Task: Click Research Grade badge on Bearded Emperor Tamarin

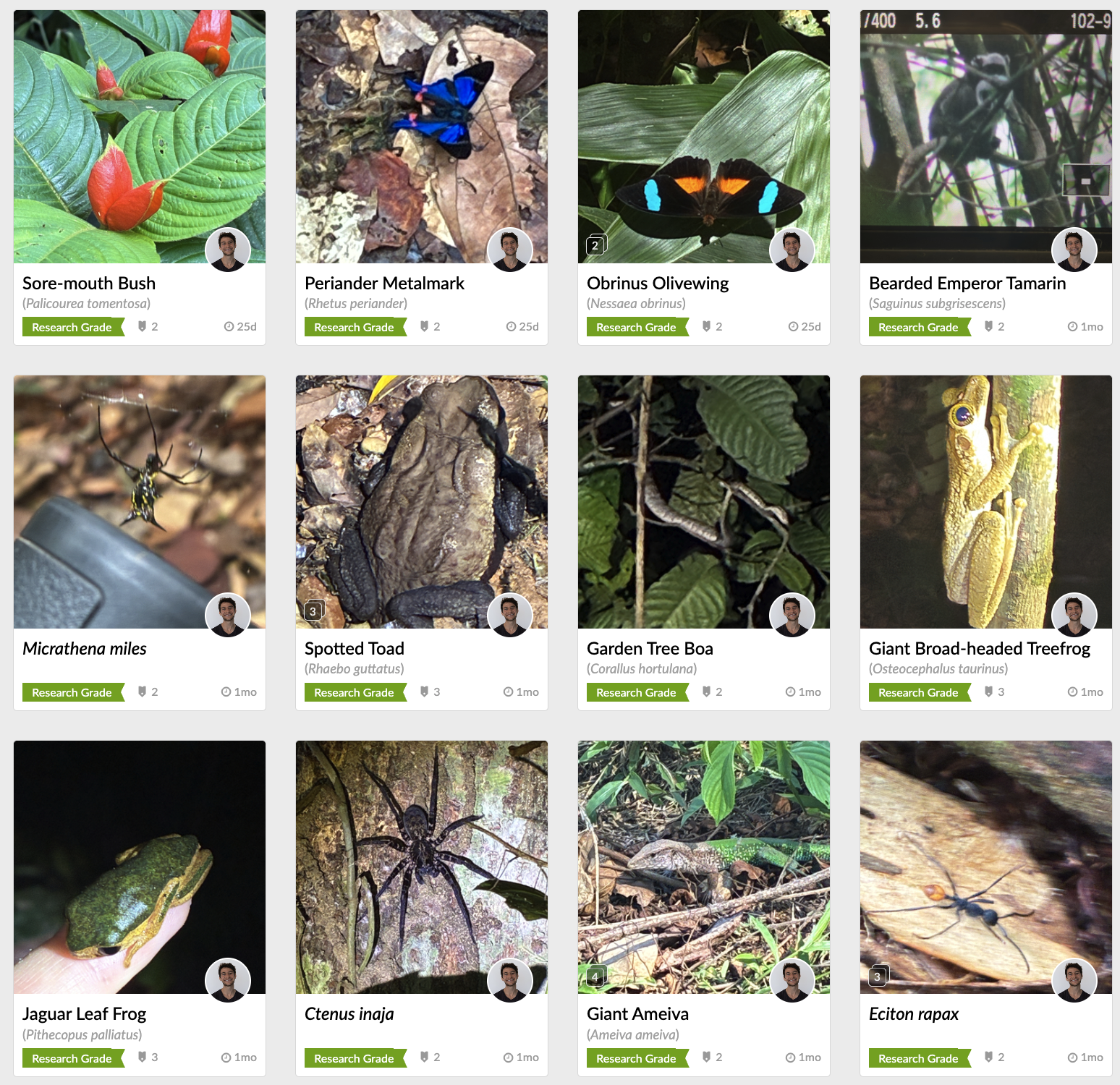Action: (918, 327)
